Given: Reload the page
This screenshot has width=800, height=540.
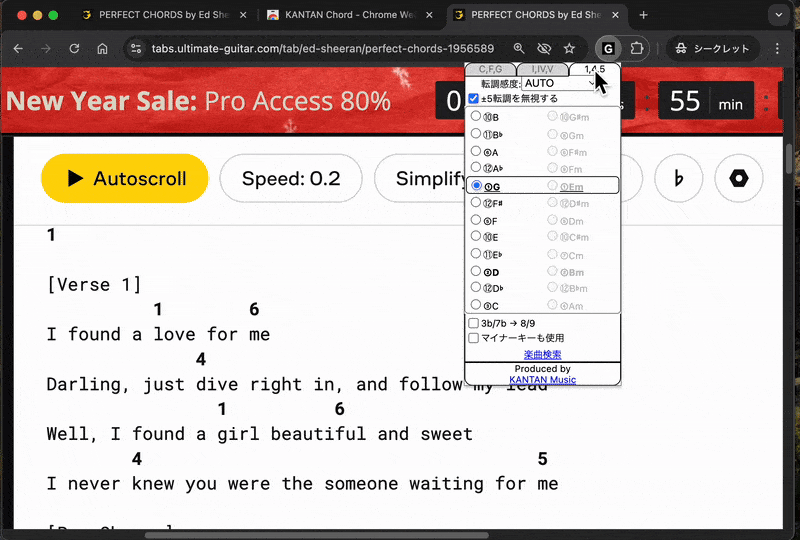Looking at the screenshot, I should tap(74, 49).
